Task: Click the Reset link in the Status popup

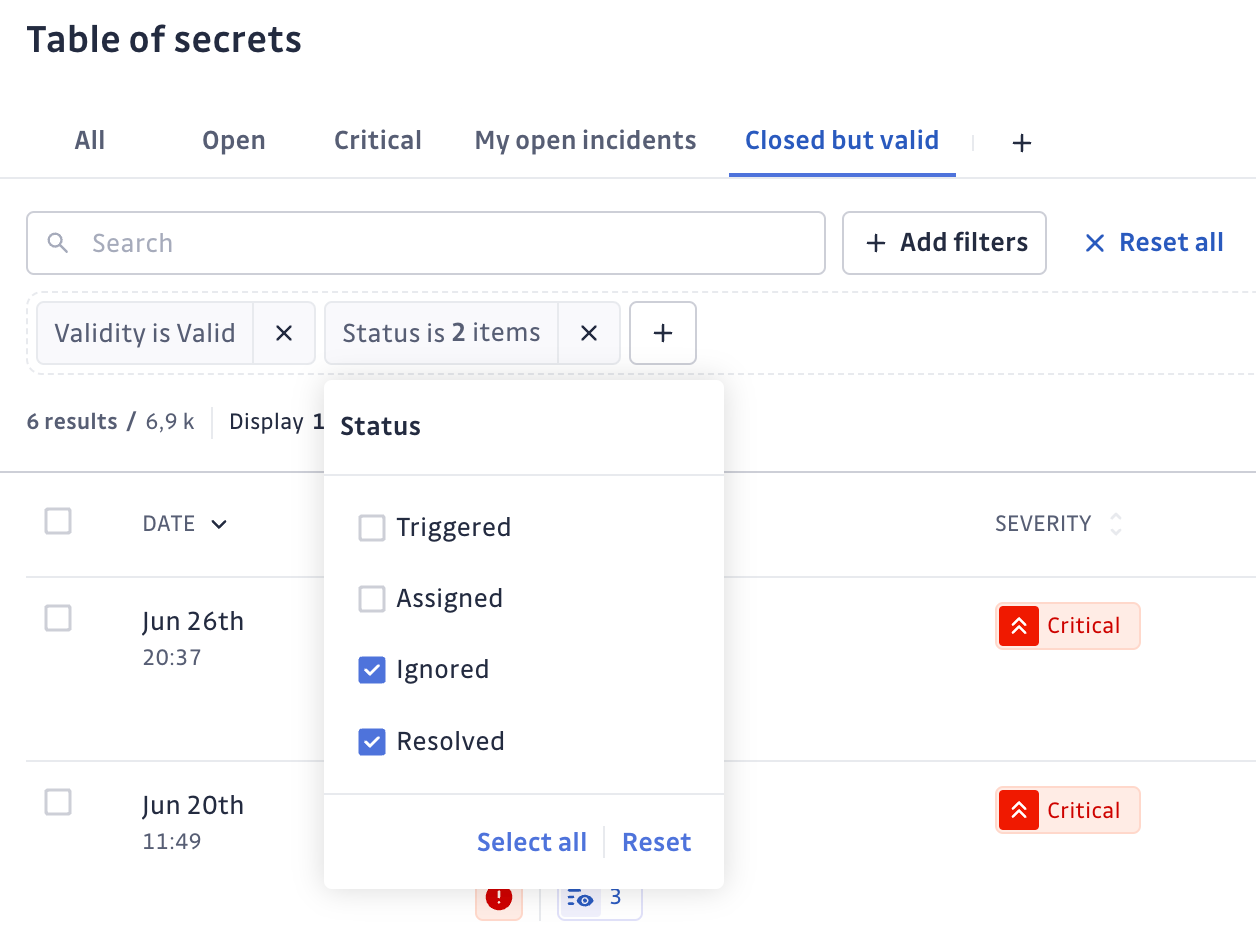Action: [x=656, y=841]
